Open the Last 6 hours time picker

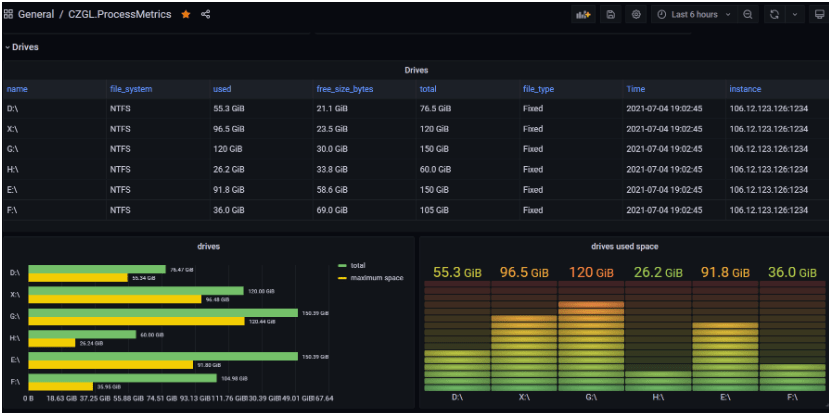[694, 15]
